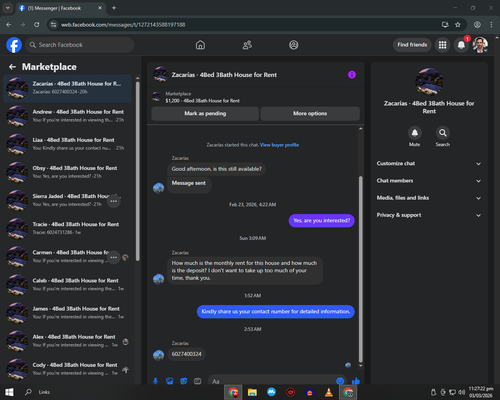Click the taskbar clock and date
The width and height of the screenshot is (500, 400).
(x=481, y=392)
